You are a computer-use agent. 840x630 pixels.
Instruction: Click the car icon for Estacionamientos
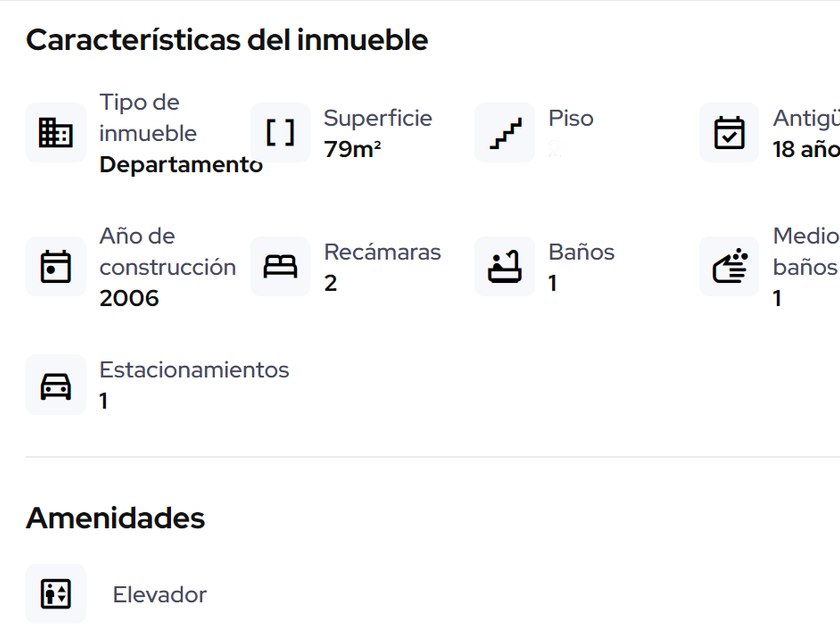tap(55, 385)
